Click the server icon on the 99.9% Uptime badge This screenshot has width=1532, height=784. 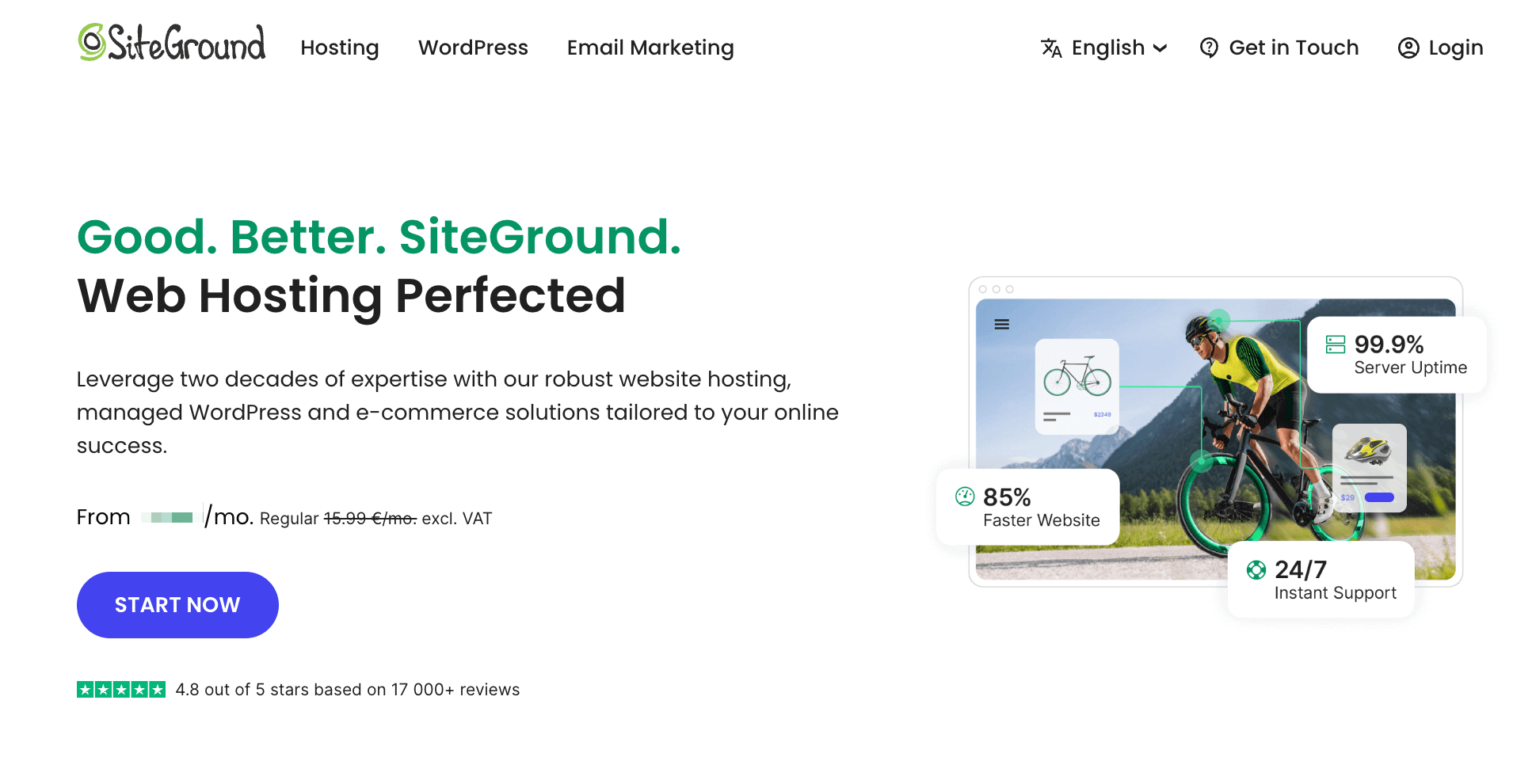(x=1336, y=344)
